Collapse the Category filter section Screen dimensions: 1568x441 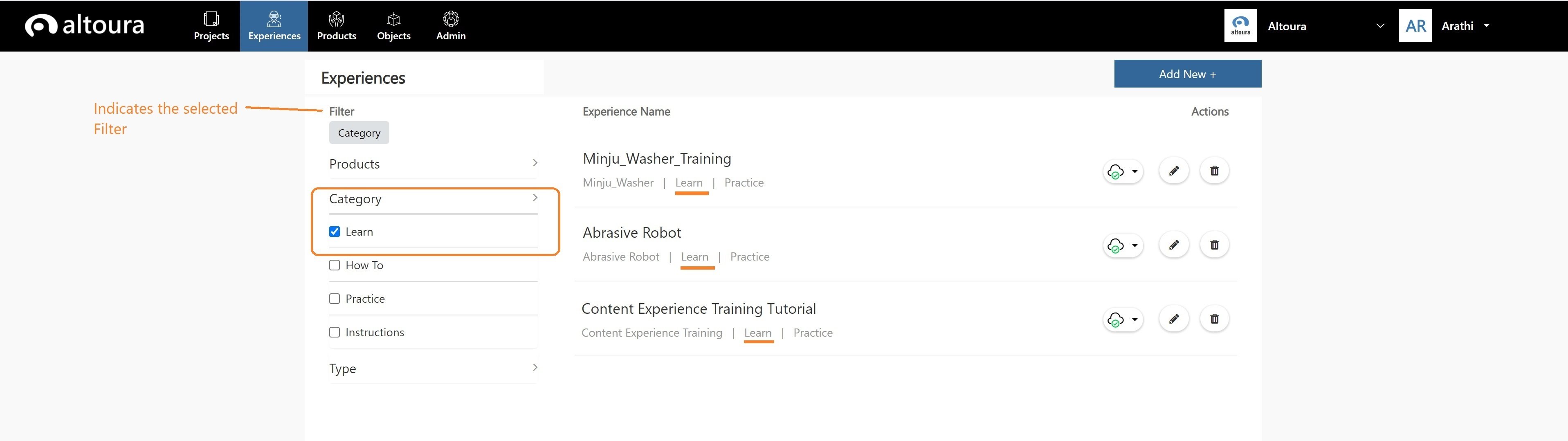(x=434, y=198)
